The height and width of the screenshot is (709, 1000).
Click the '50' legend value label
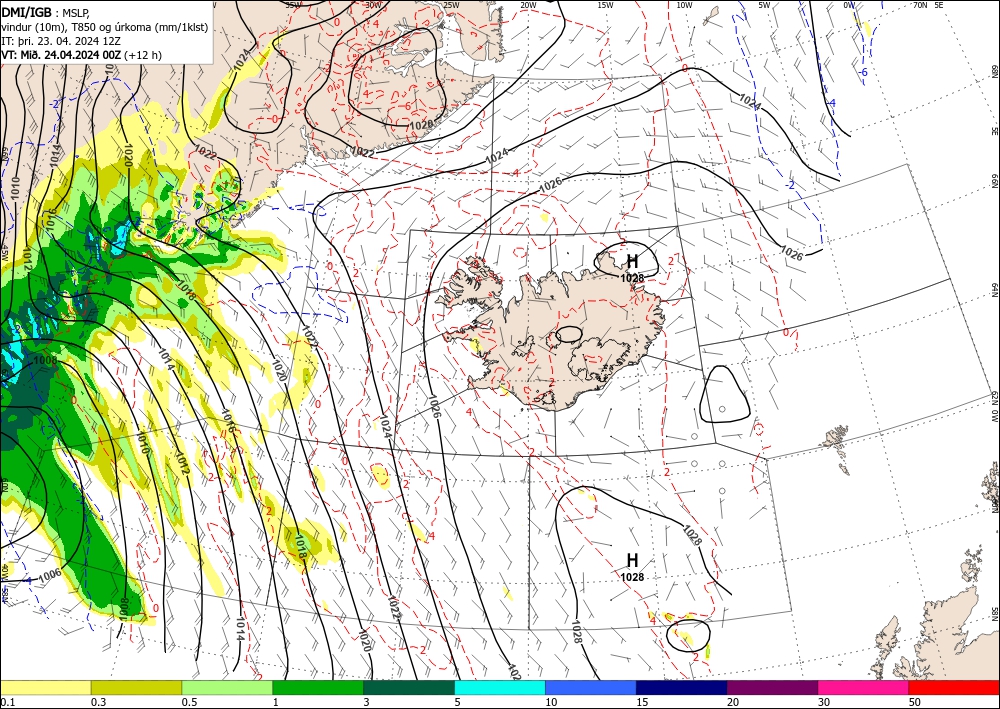[915, 702]
